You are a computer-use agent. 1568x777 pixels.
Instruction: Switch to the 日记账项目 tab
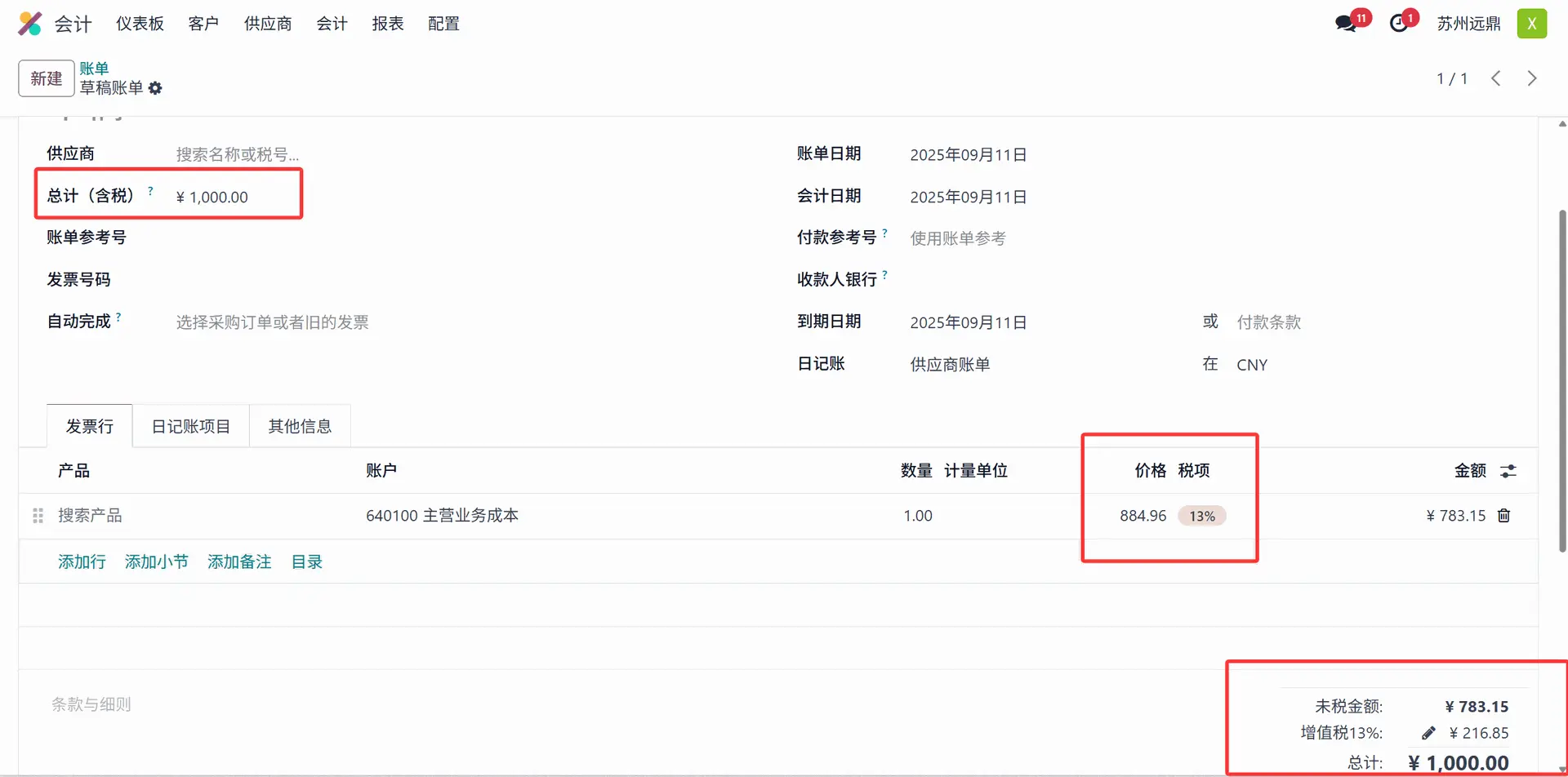[x=191, y=426]
